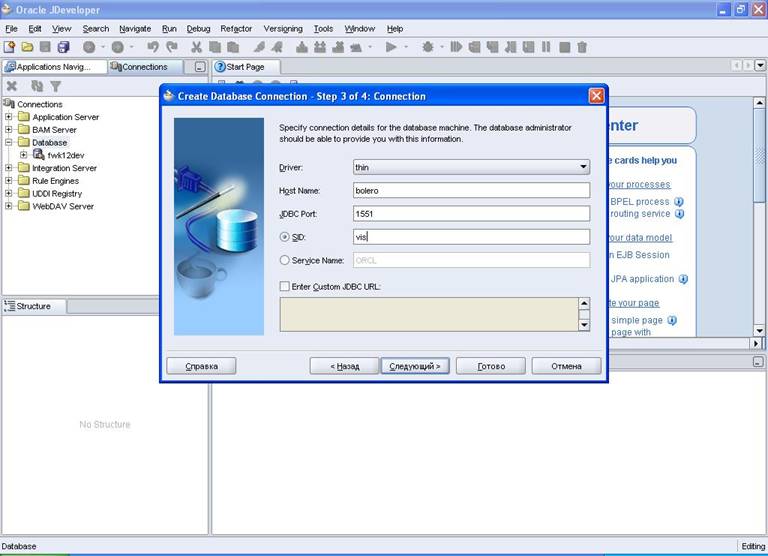Click the Terminate stop square toolbar icon
768x556 pixels.
point(564,47)
